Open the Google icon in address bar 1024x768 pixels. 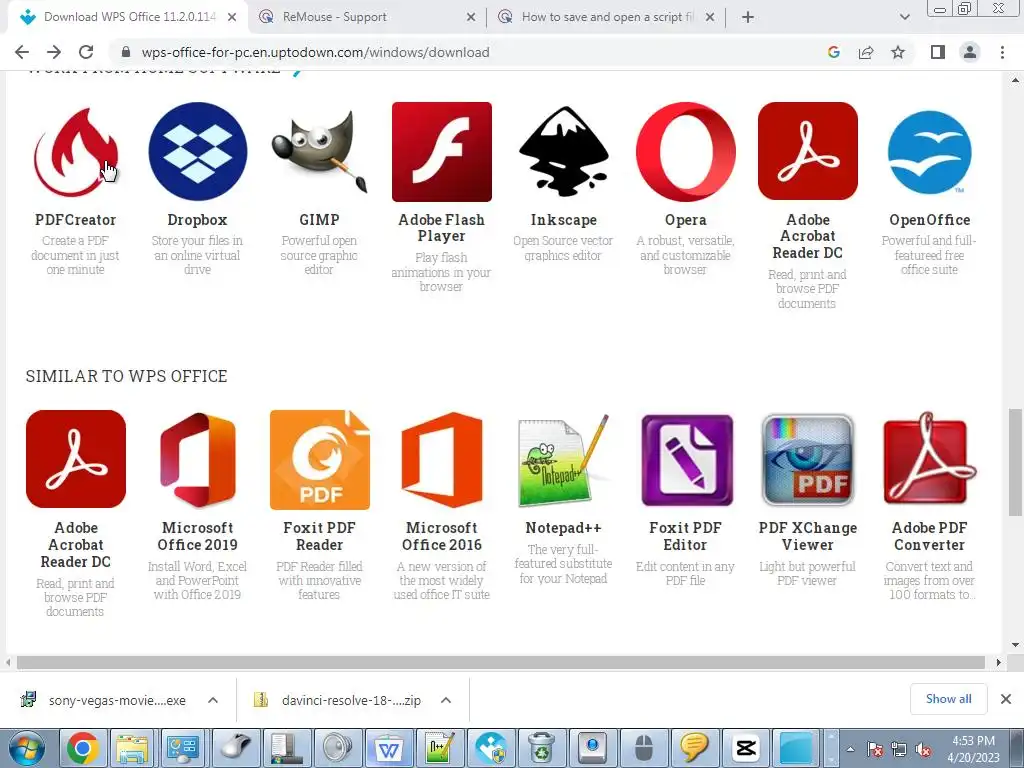click(x=833, y=52)
